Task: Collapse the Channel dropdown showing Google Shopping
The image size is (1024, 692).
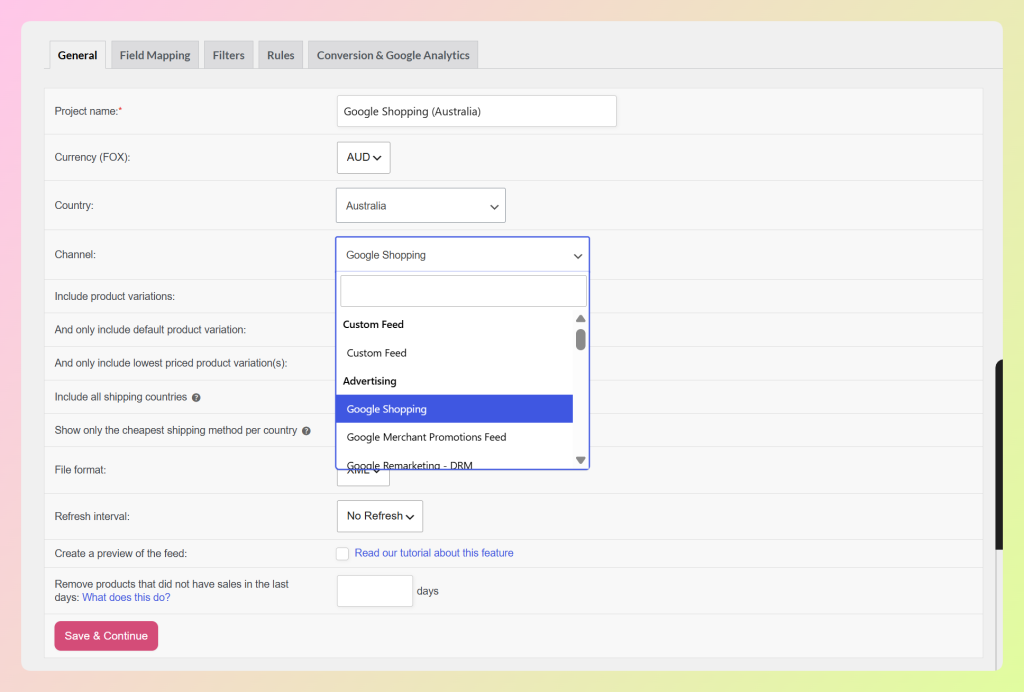Action: click(x=462, y=255)
